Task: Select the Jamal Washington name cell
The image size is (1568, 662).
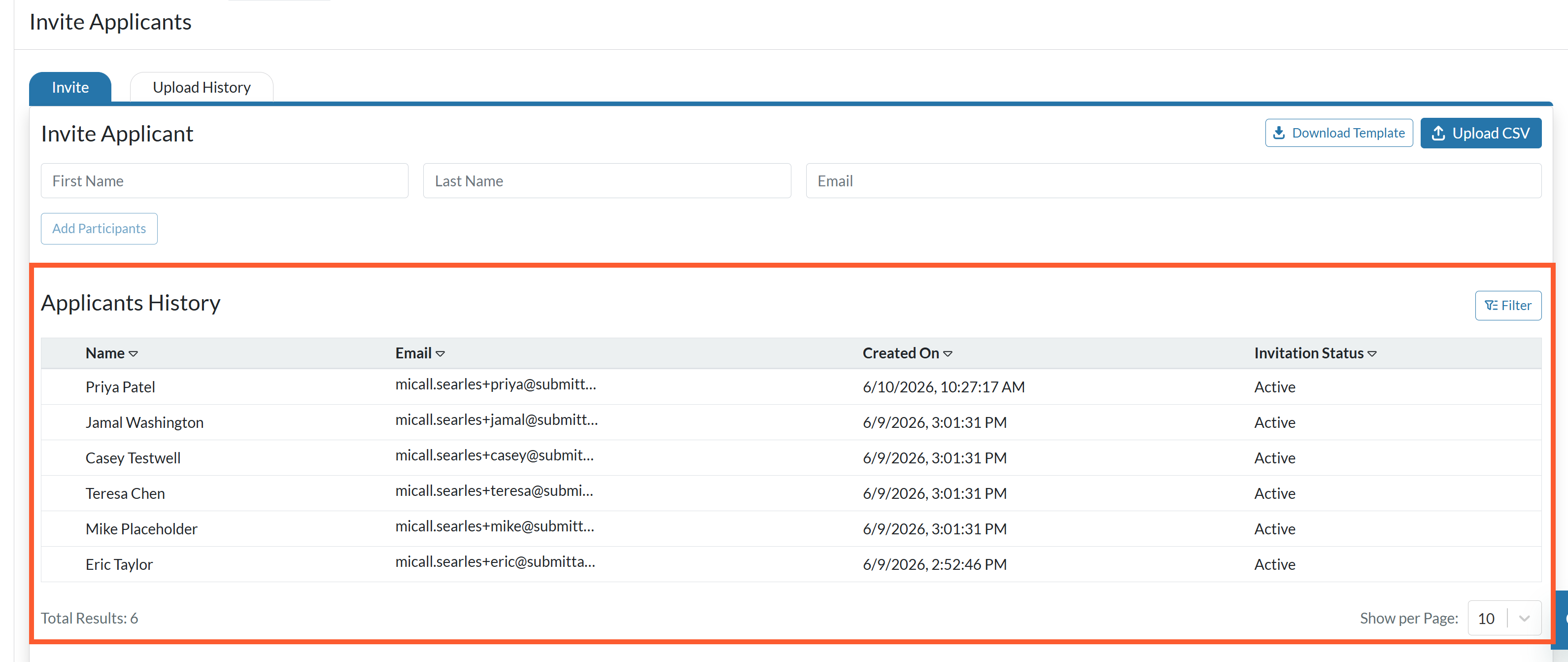Action: pyautogui.click(x=144, y=422)
